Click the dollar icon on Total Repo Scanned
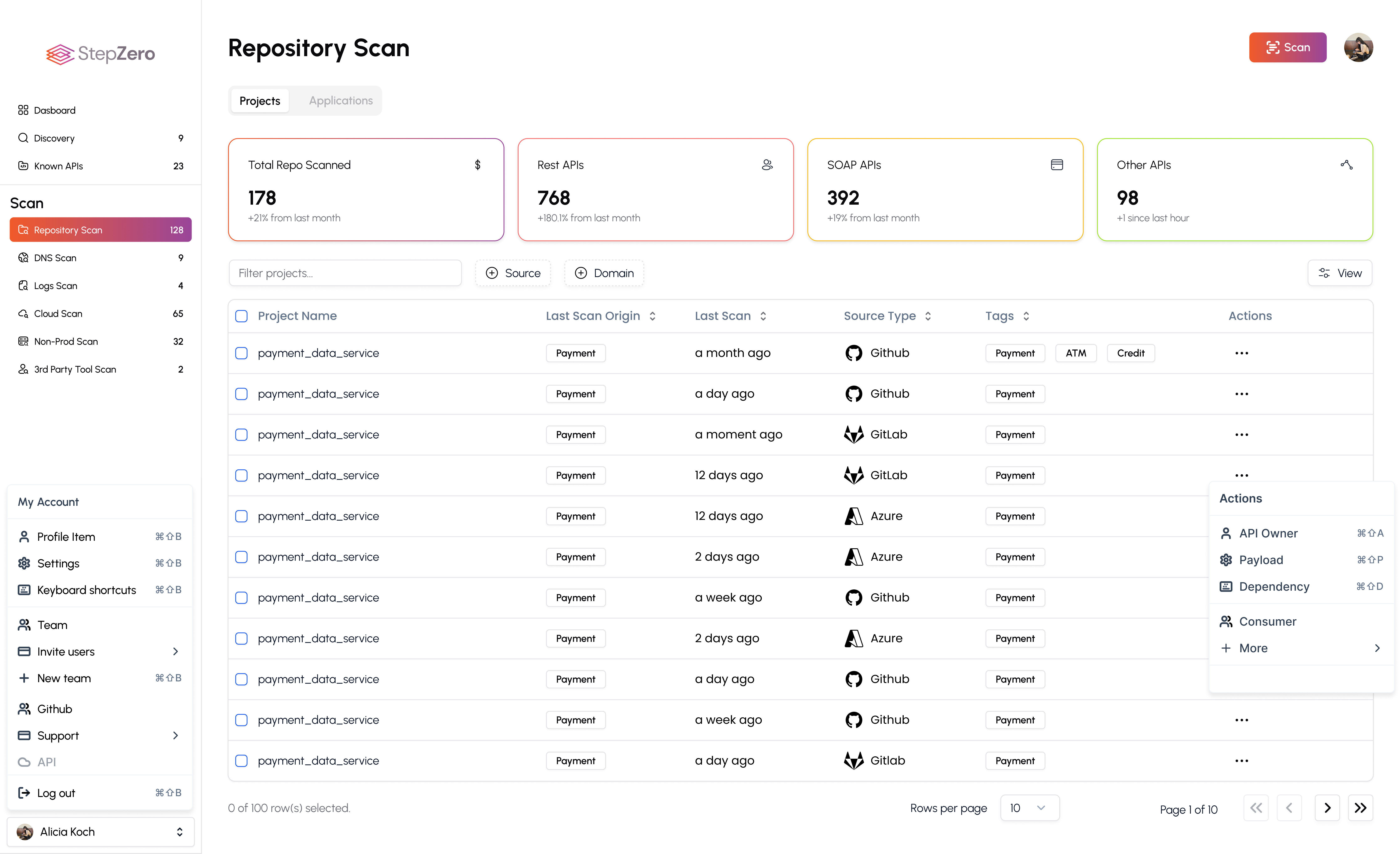The height and width of the screenshot is (854, 1400). click(x=477, y=165)
